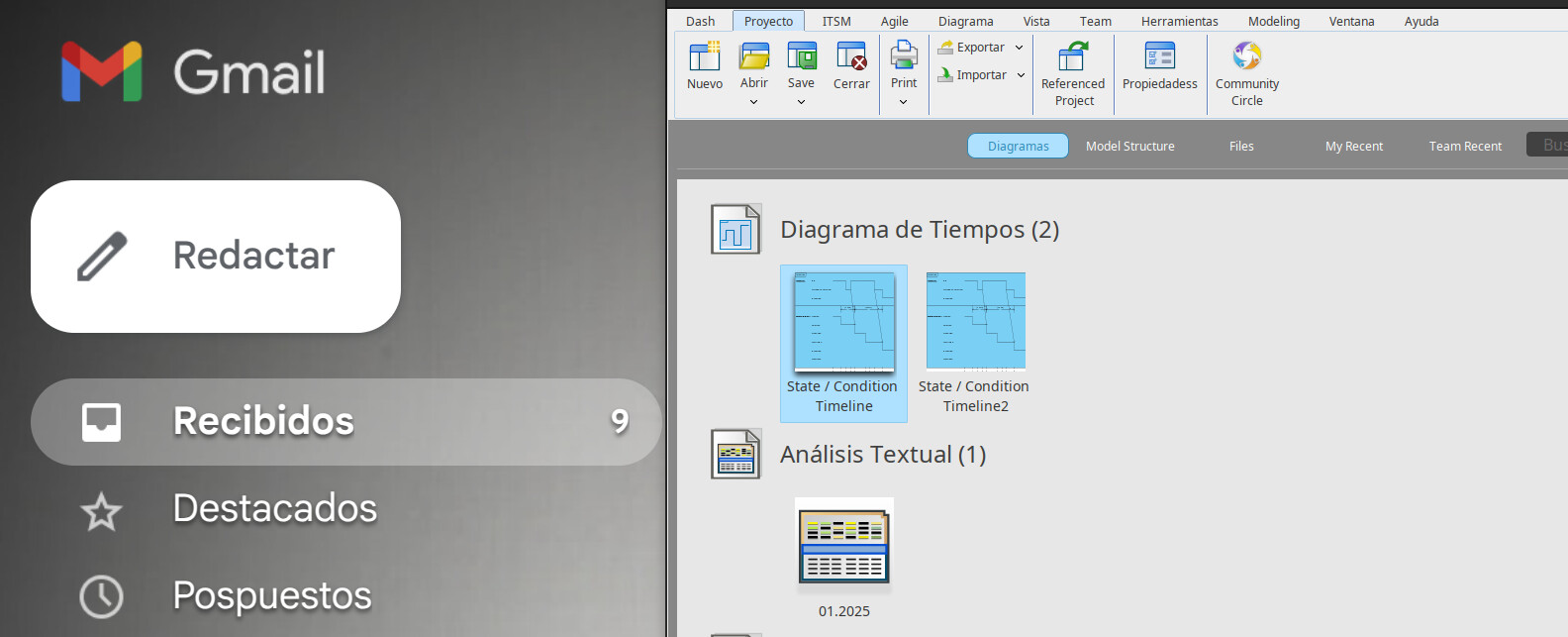Click the Diagrama de Tiempos category icon
This screenshot has width=1568, height=637.
[735, 229]
